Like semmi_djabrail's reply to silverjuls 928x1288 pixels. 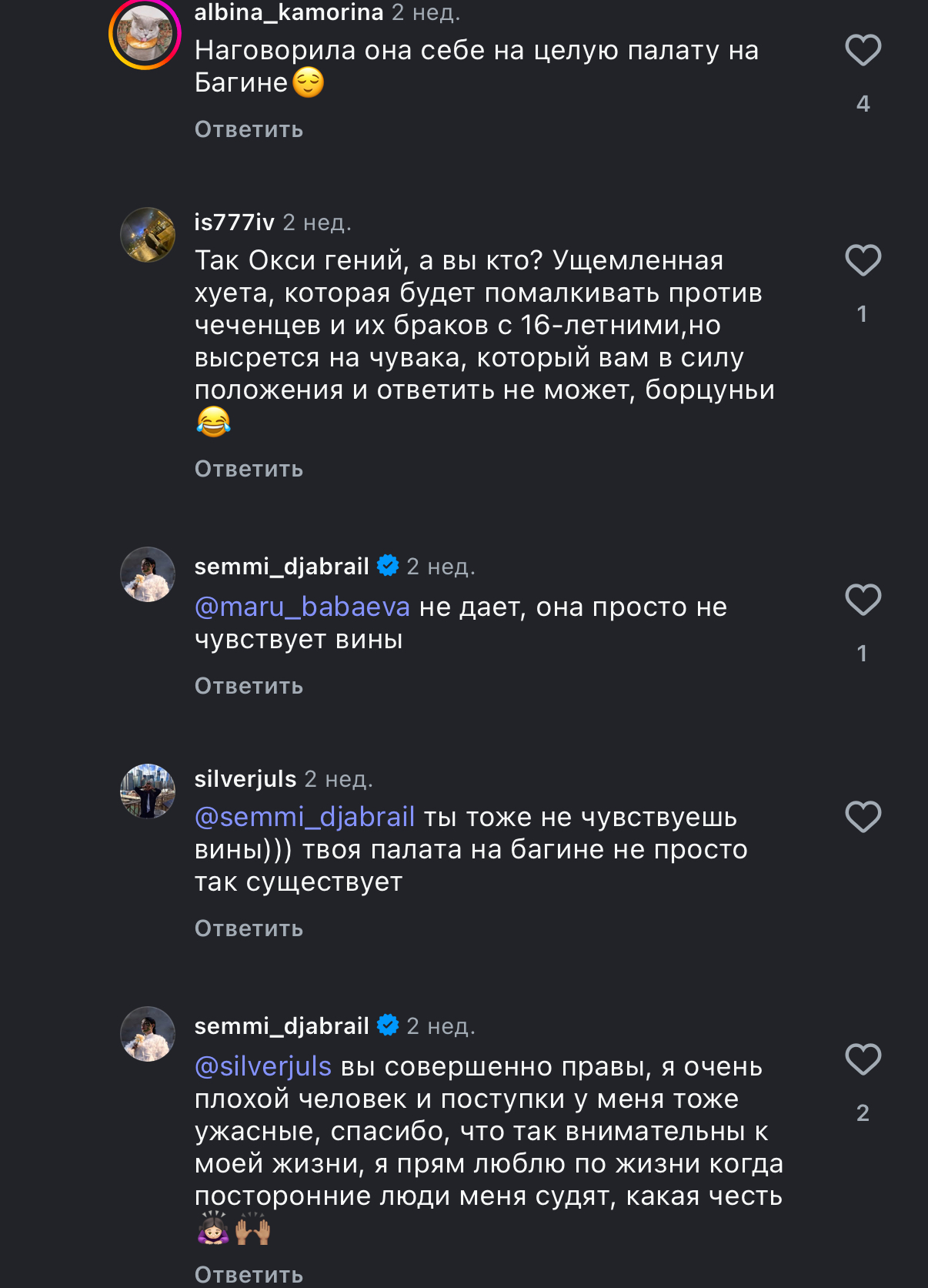pyautogui.click(x=863, y=1059)
